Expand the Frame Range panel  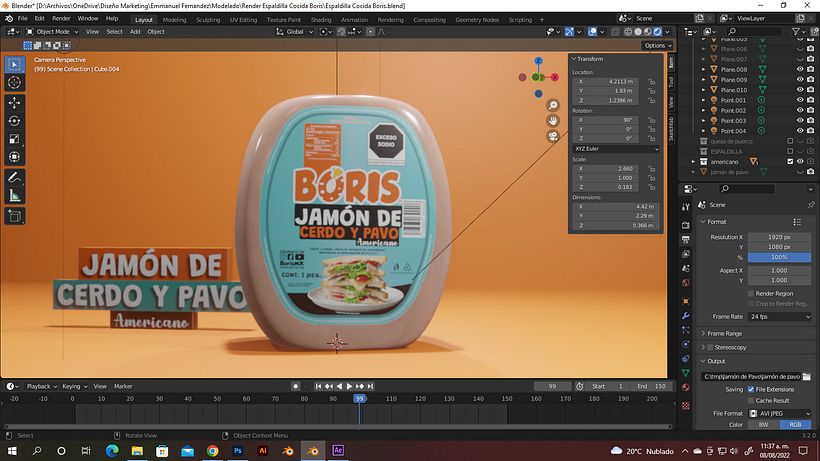click(724, 333)
